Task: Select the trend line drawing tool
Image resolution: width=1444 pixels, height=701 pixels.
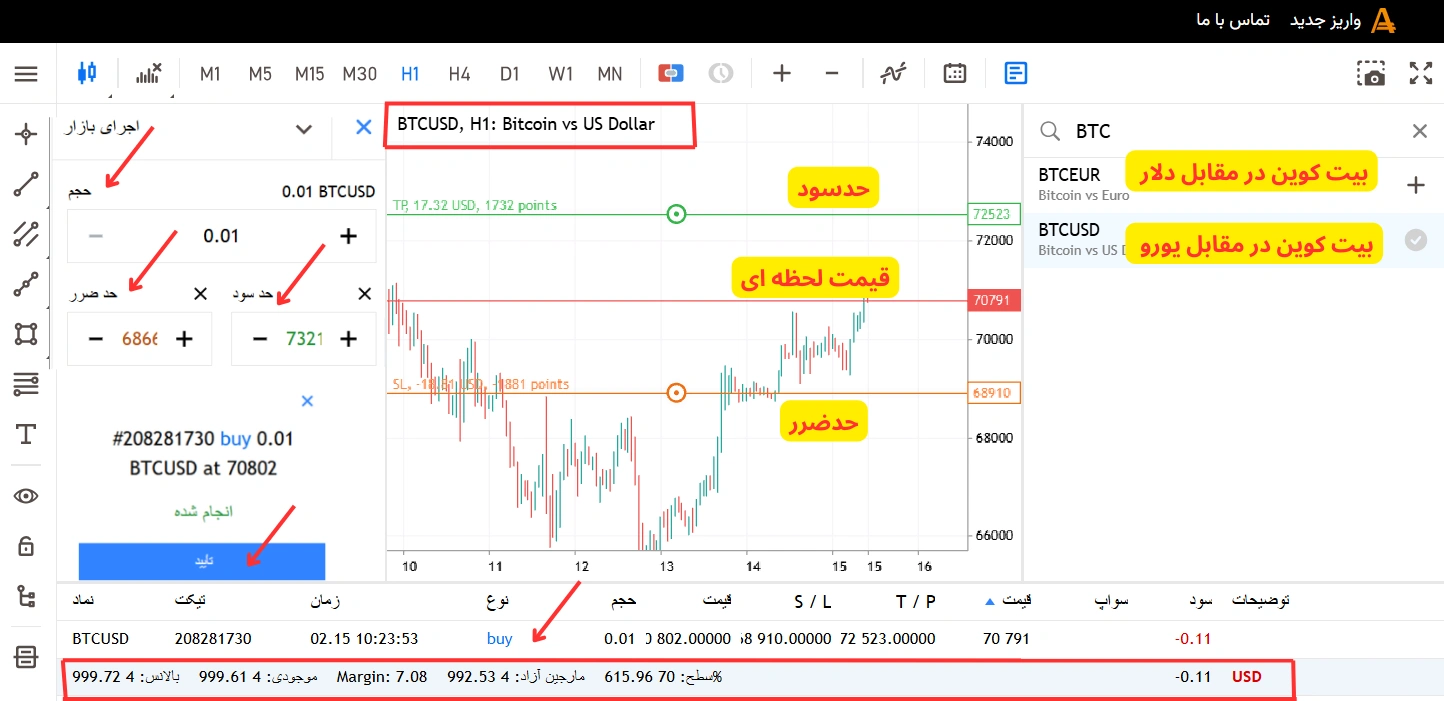Action: tap(26, 184)
